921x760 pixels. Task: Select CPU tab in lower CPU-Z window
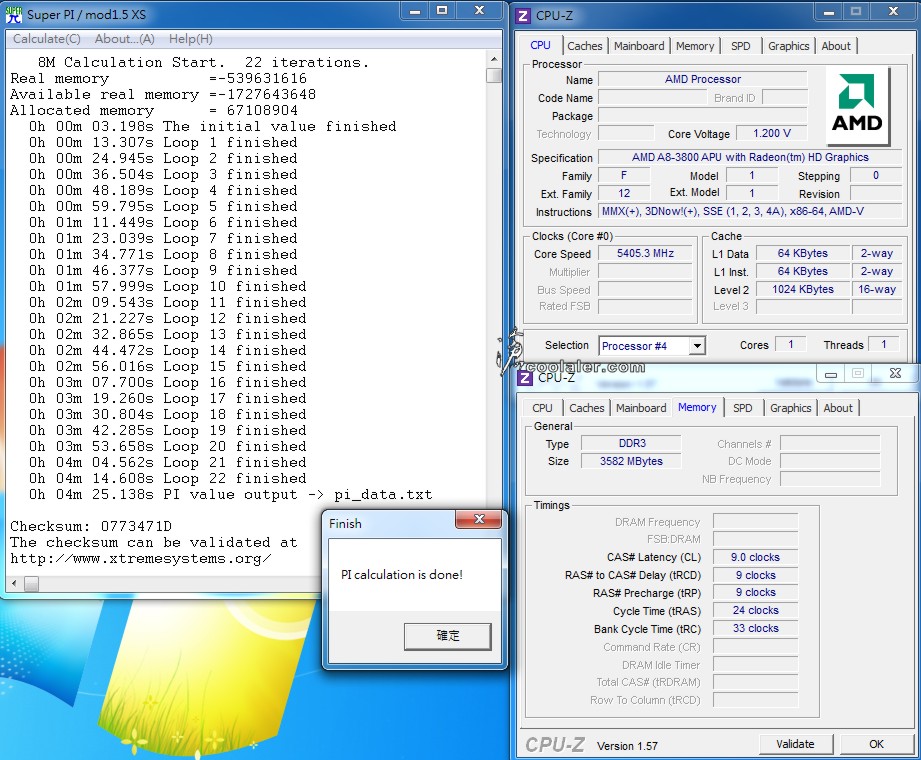[542, 408]
